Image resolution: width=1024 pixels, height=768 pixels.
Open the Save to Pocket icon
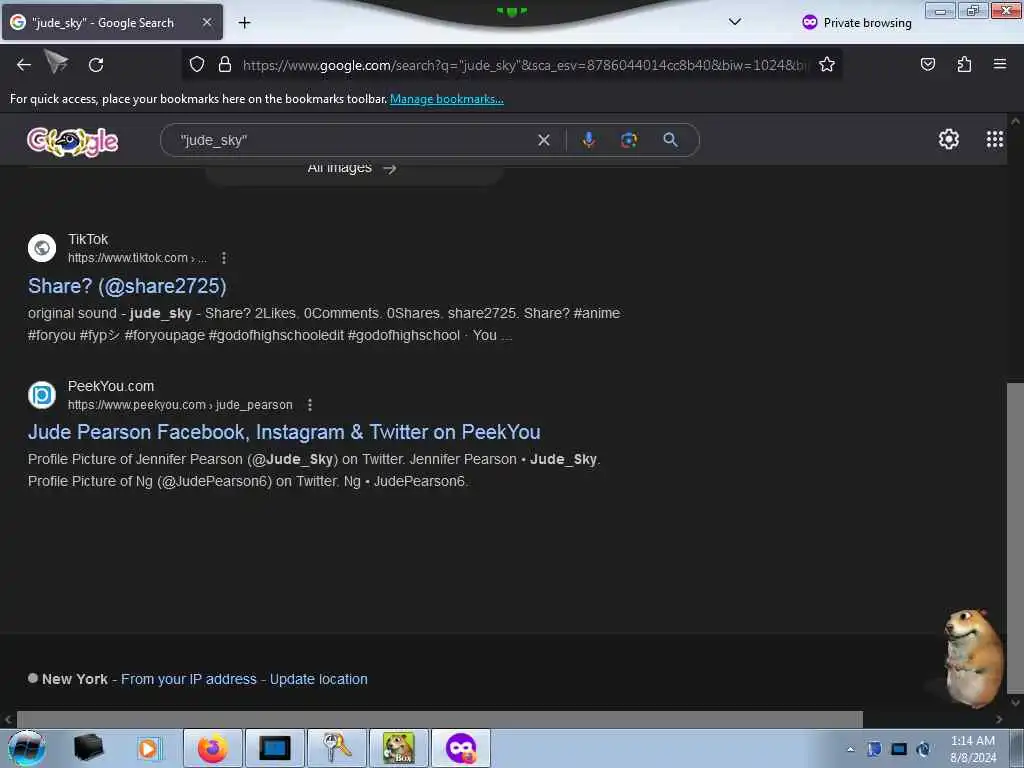coord(927,65)
